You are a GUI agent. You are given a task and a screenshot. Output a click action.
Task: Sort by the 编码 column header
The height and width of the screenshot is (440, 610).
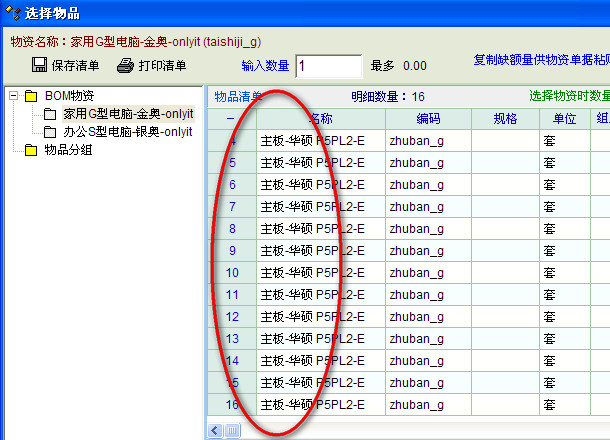428,119
